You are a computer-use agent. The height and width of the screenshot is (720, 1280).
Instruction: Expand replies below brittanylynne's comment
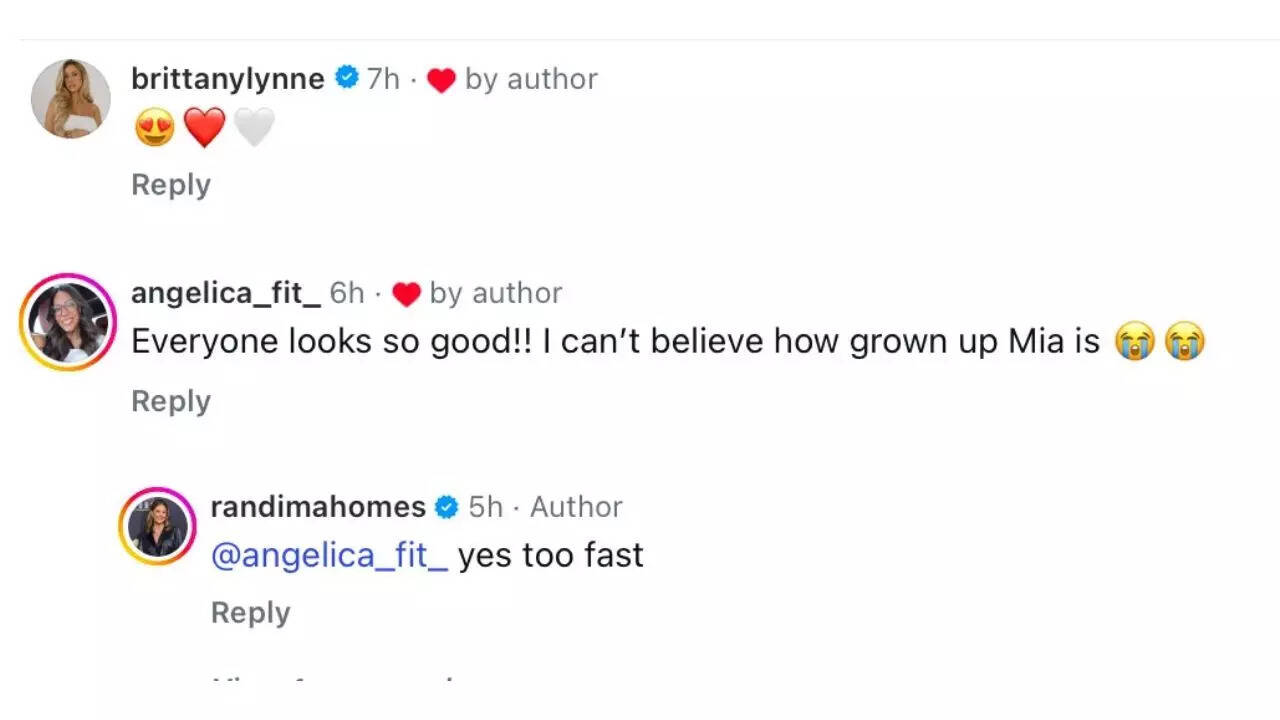[x=171, y=184]
